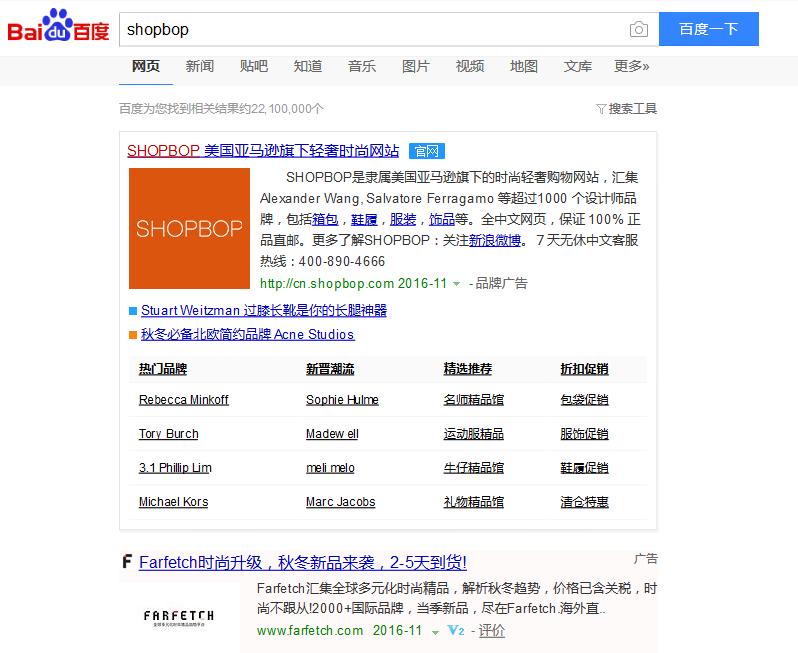Switch to the 贴吧 tab

coord(253,66)
